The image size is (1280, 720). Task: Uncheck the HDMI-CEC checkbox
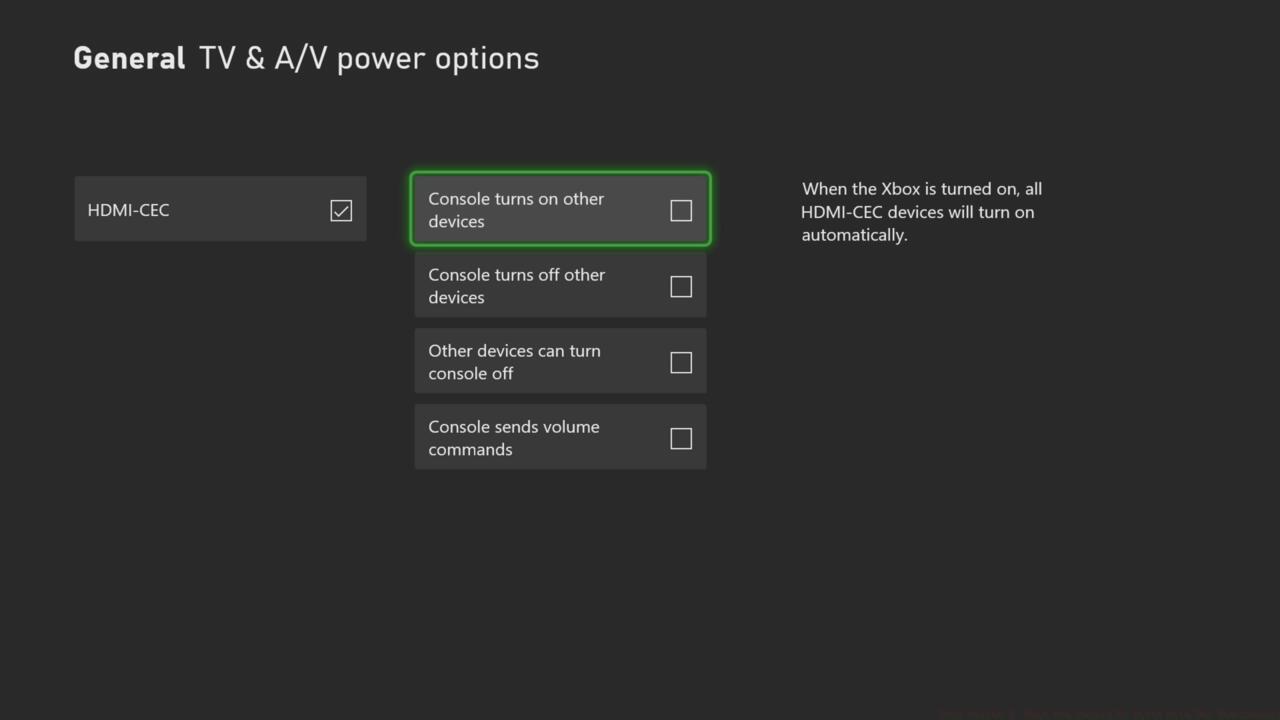tap(341, 210)
